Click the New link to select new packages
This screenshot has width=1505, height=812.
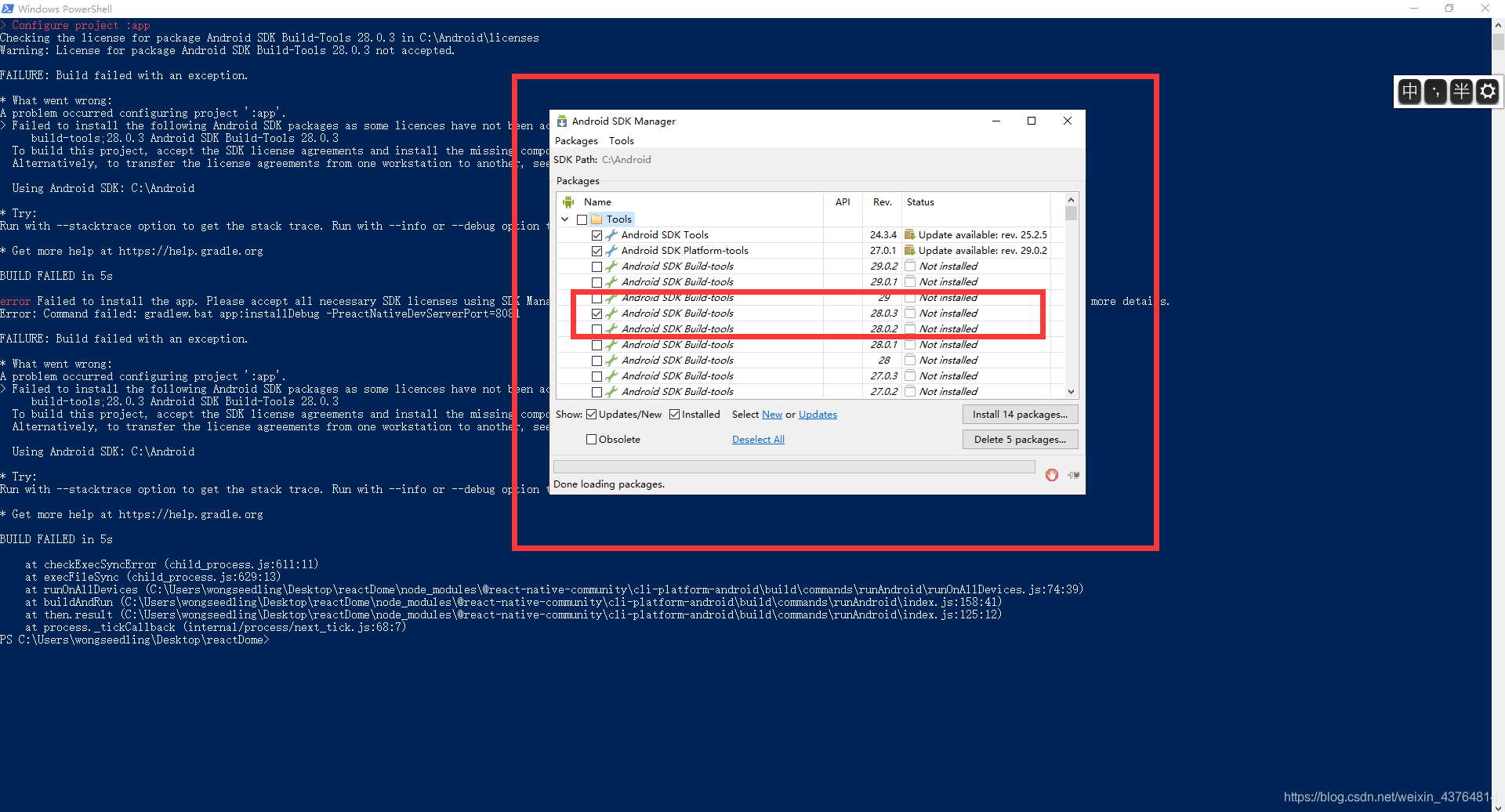[772, 415]
